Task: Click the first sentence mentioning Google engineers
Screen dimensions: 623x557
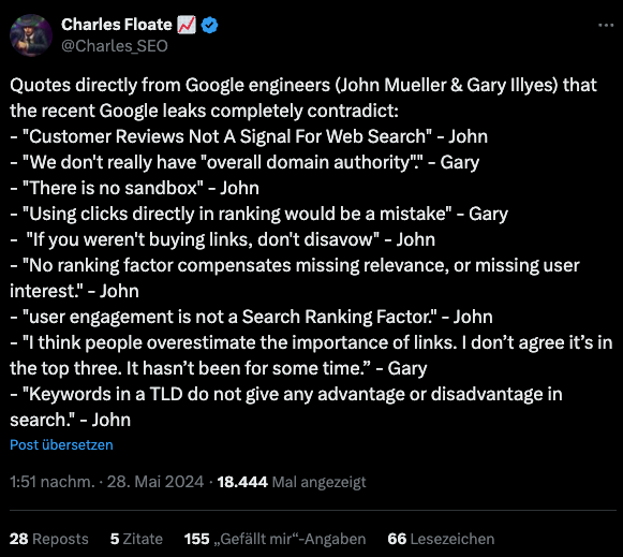Action: [x=304, y=98]
